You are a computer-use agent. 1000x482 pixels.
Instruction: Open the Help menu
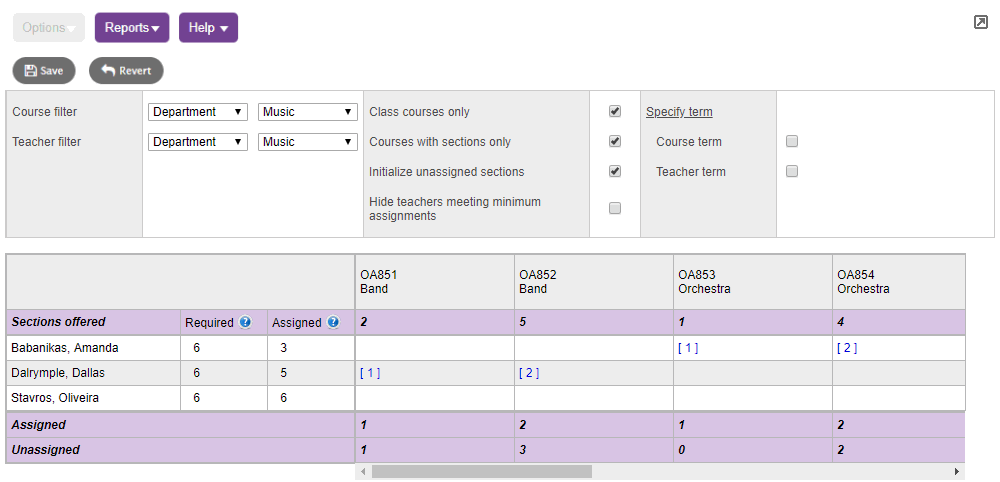point(208,28)
